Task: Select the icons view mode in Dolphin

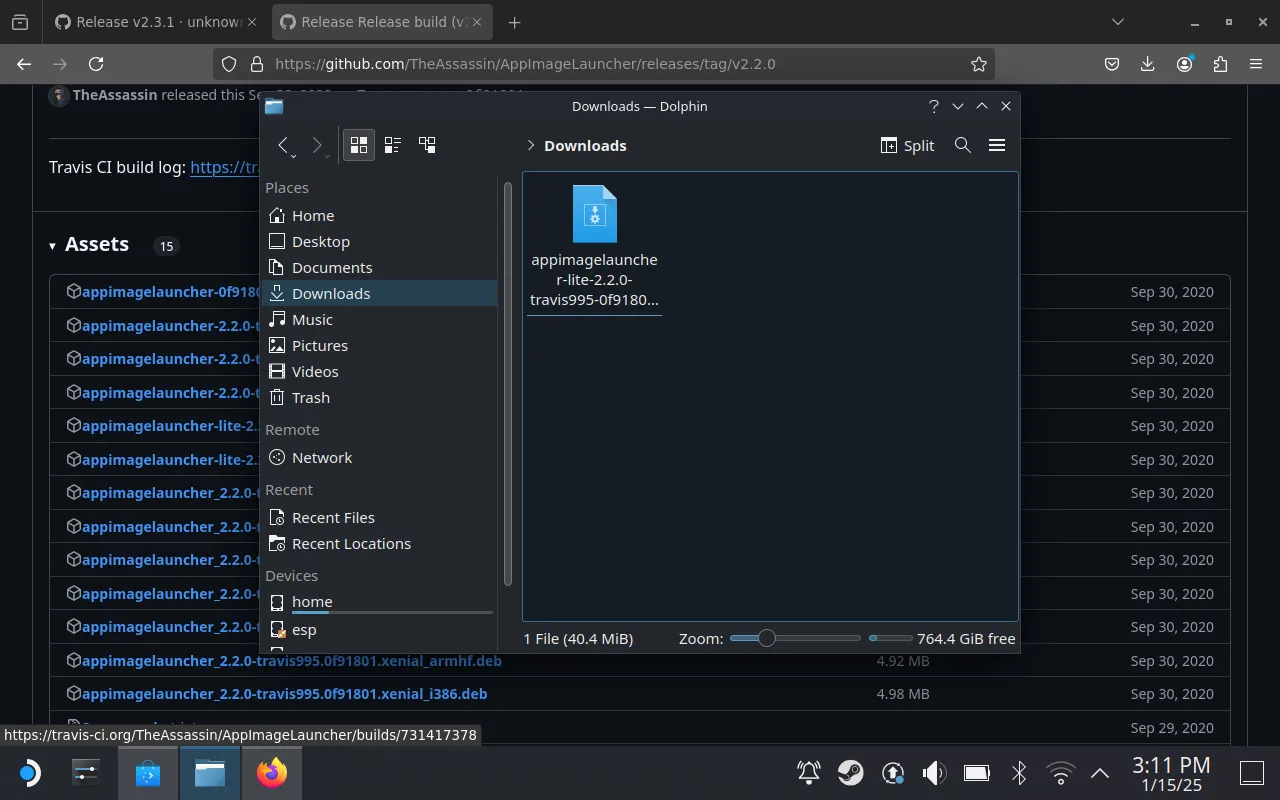Action: [358, 144]
